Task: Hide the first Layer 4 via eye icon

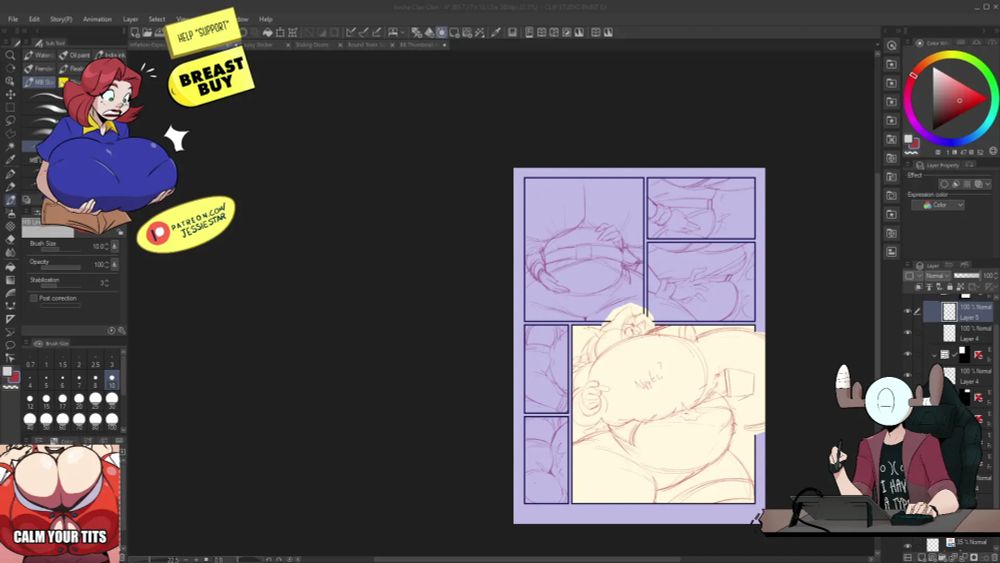Action: [x=908, y=333]
